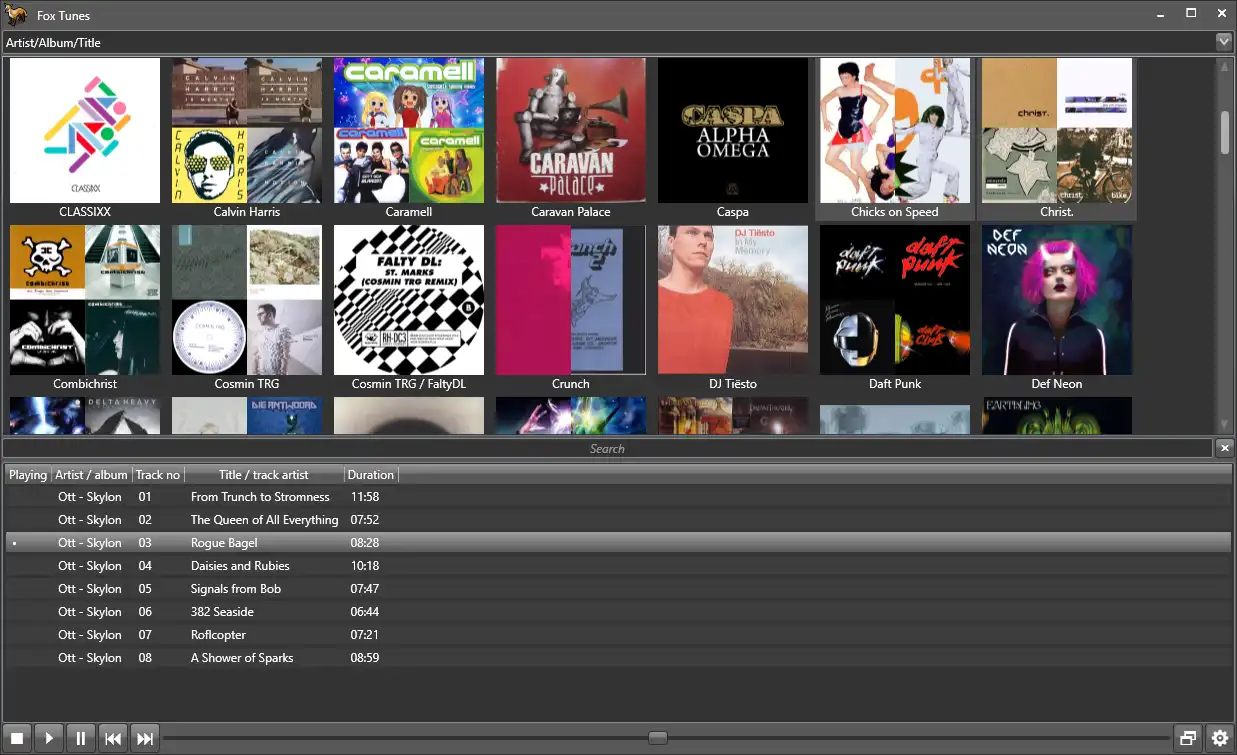Focus the Search field
The width and height of the screenshot is (1237, 755).
tap(607, 448)
